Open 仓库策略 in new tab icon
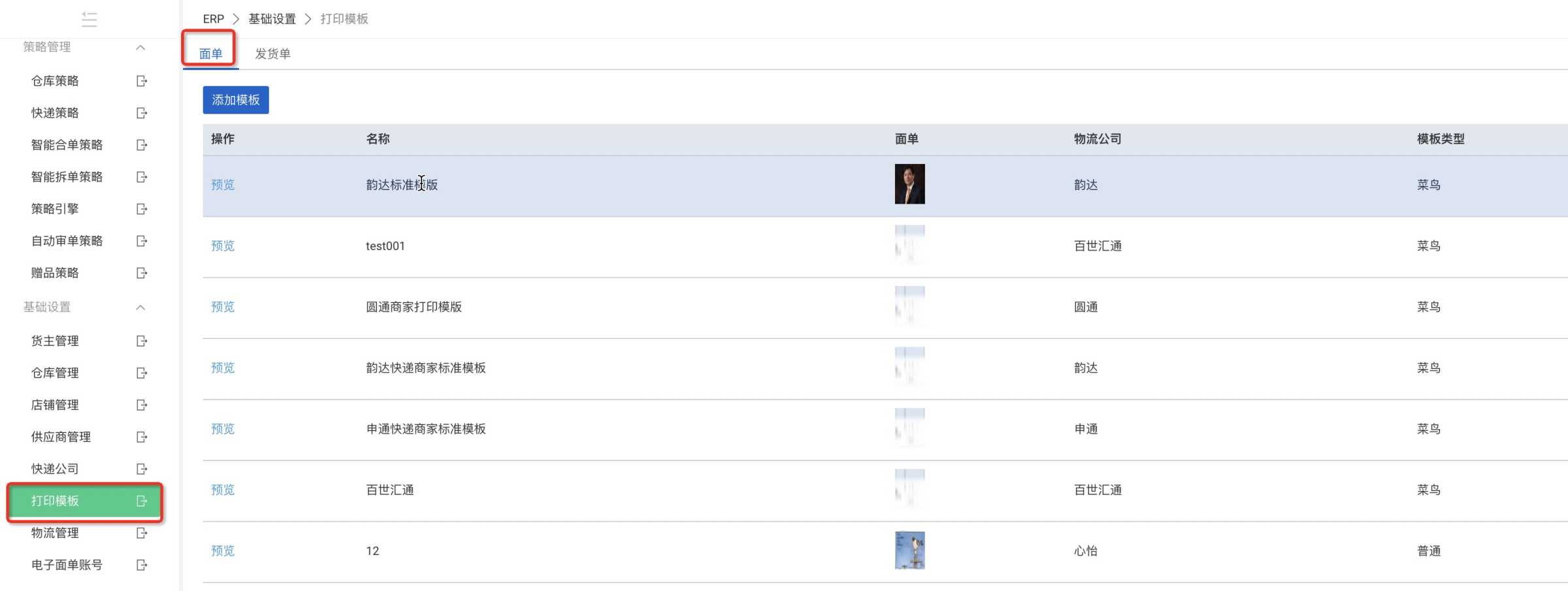Screen dimensions: 1568x591 coord(142,81)
